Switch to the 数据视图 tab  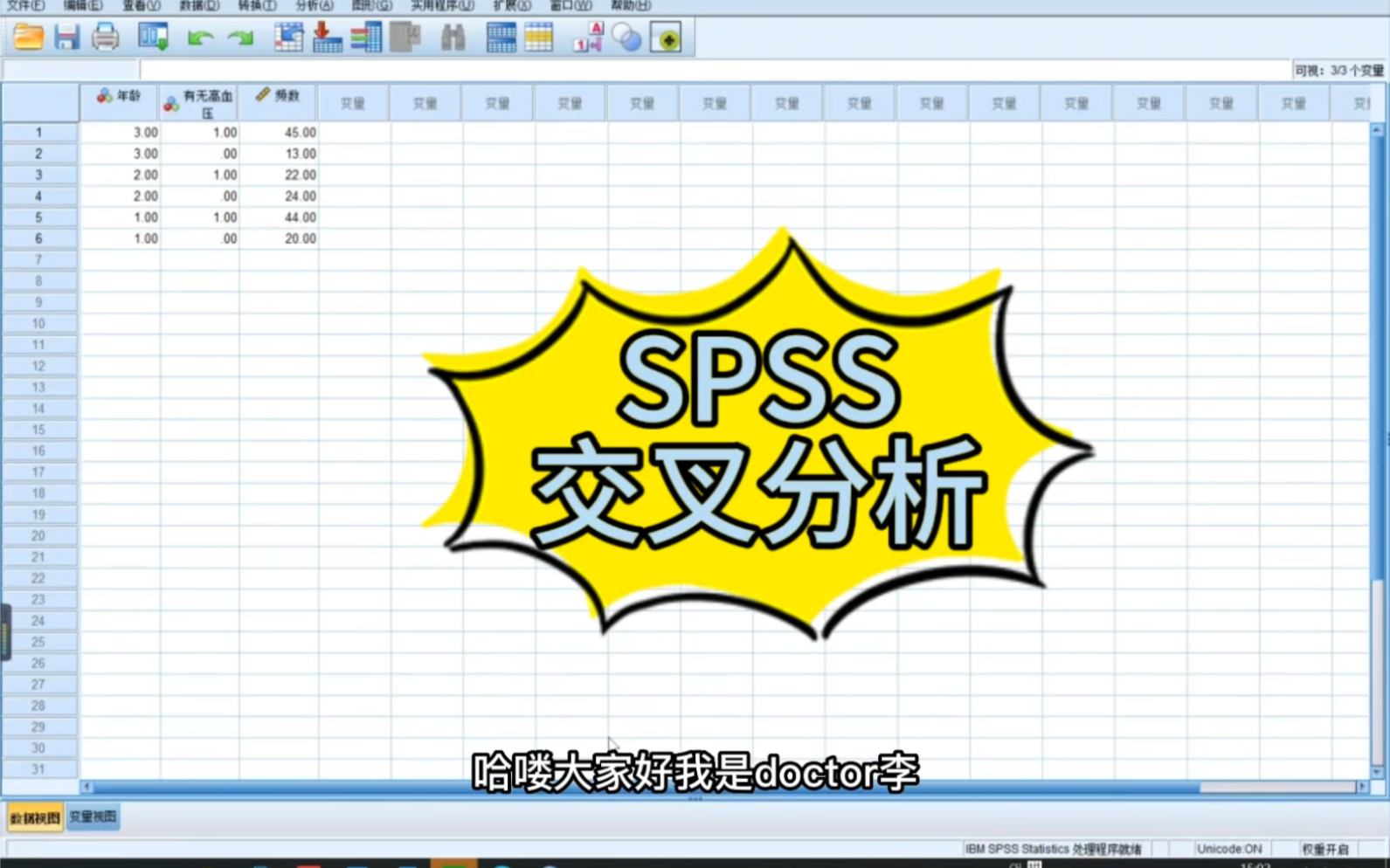(35, 818)
